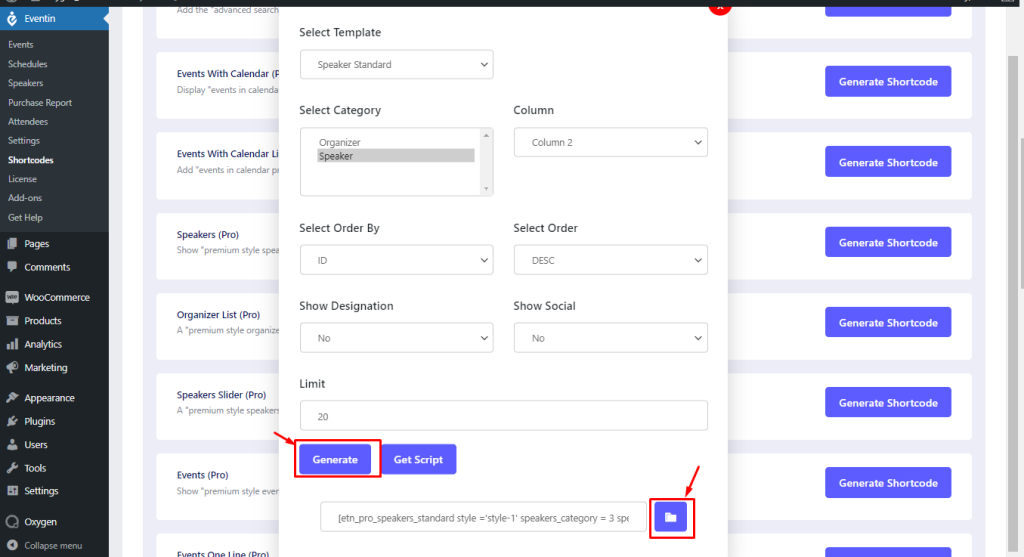Click the Generate button
Image resolution: width=1024 pixels, height=557 pixels.
coord(335,460)
